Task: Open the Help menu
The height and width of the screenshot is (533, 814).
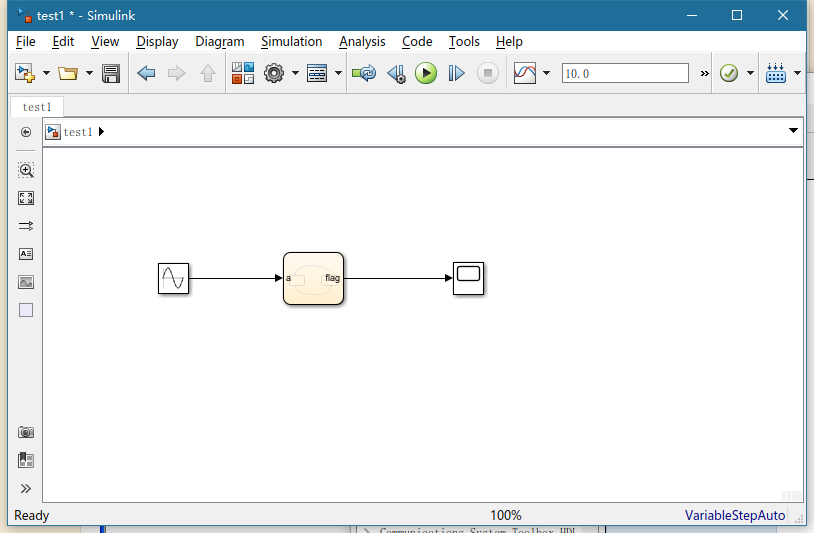Action: 509,42
